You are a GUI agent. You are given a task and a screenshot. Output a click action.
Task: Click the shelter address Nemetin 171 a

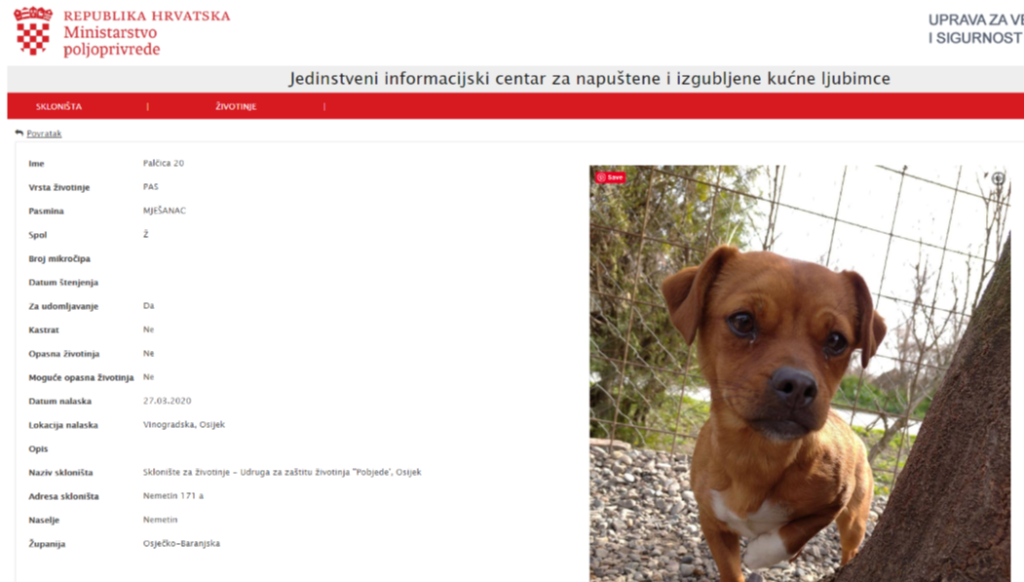point(173,496)
